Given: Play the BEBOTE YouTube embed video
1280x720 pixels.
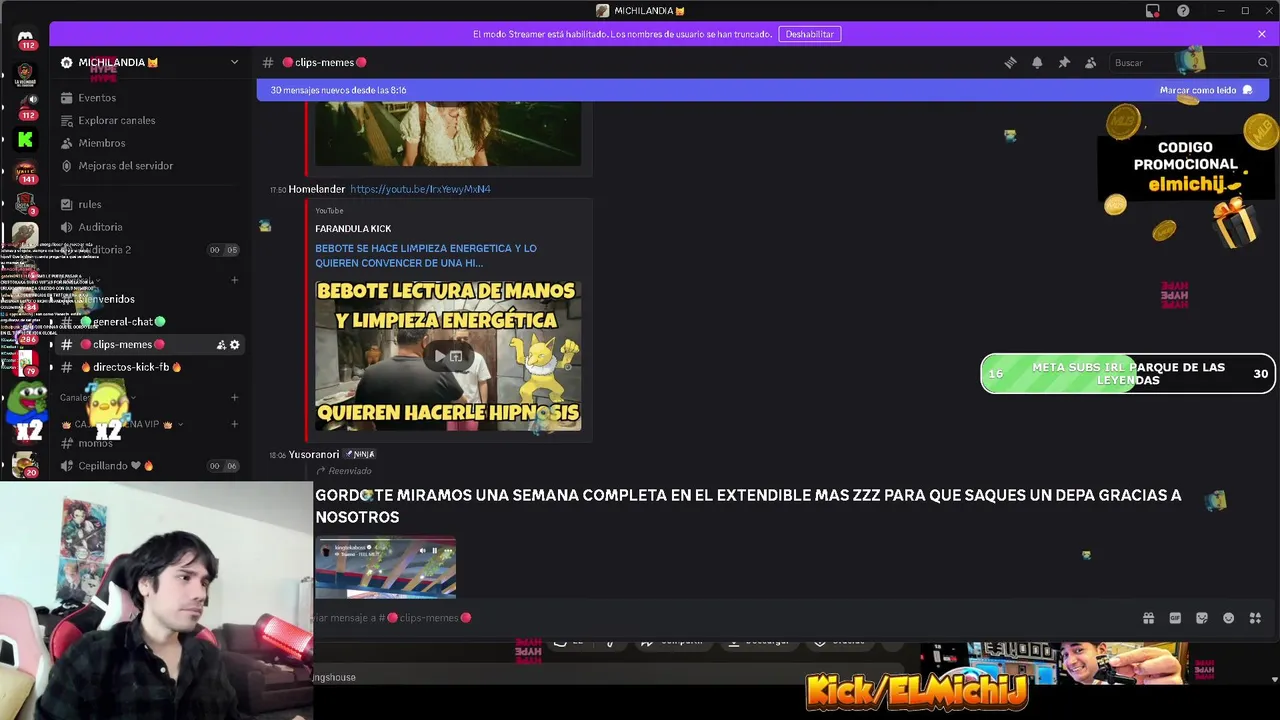Looking at the screenshot, I should pyautogui.click(x=441, y=356).
